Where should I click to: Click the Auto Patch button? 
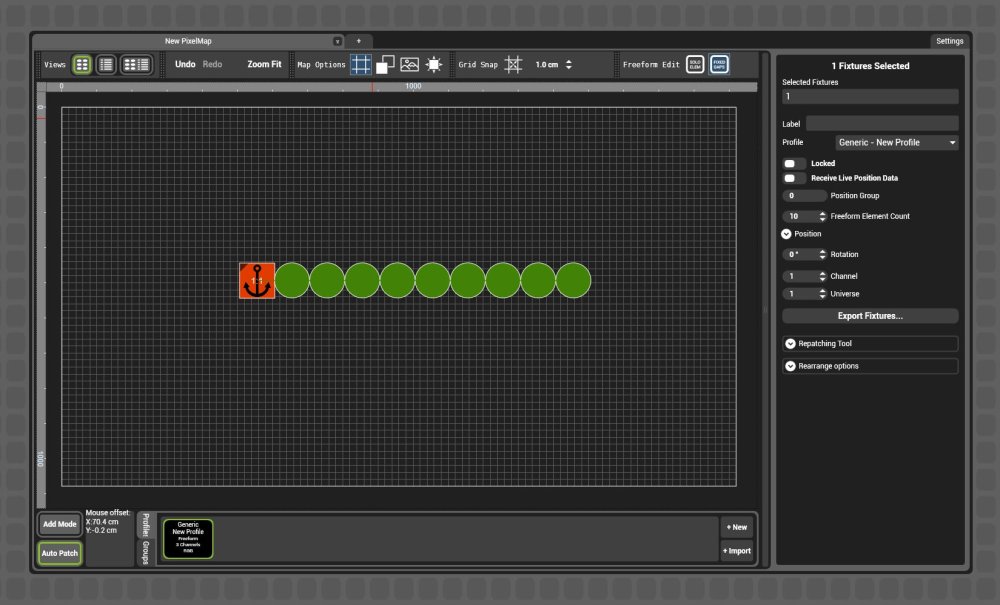tap(59, 553)
